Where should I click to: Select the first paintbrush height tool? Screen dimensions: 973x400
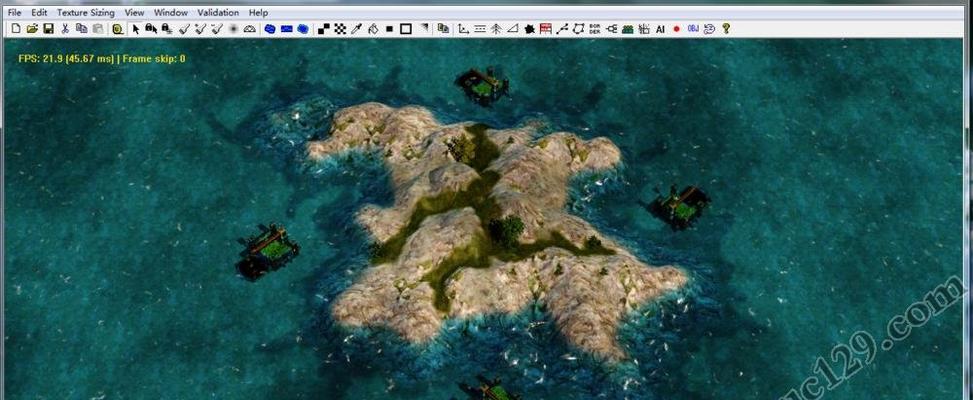point(184,29)
